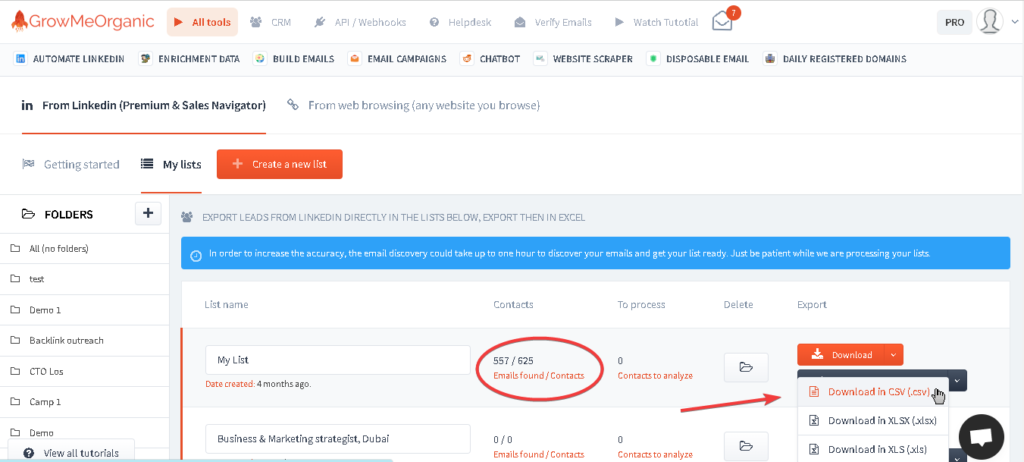Image resolution: width=1024 pixels, height=462 pixels.
Task: Click the GrowMeOrganic logo
Action: coord(82,22)
